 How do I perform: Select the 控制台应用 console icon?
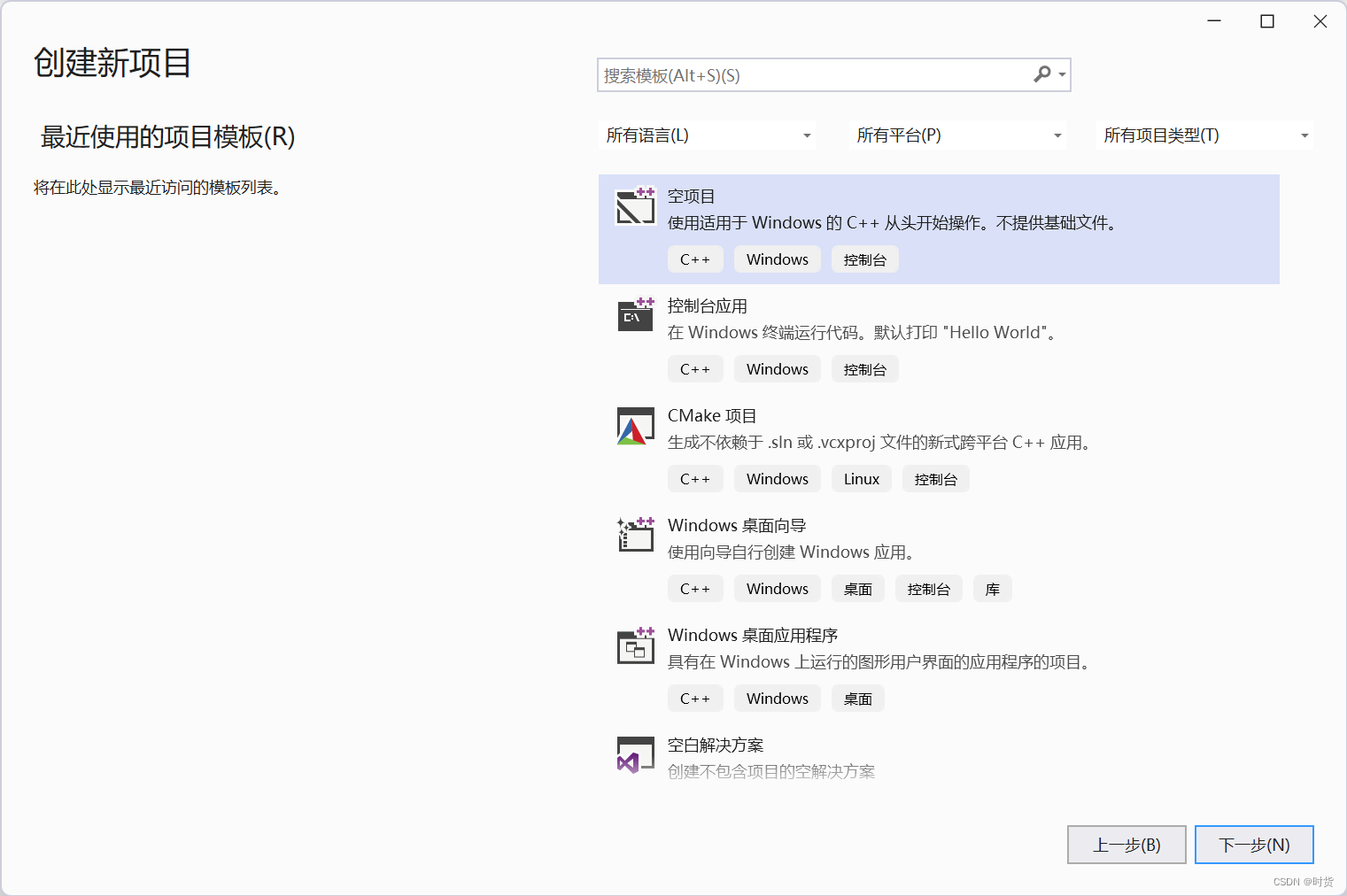click(635, 315)
